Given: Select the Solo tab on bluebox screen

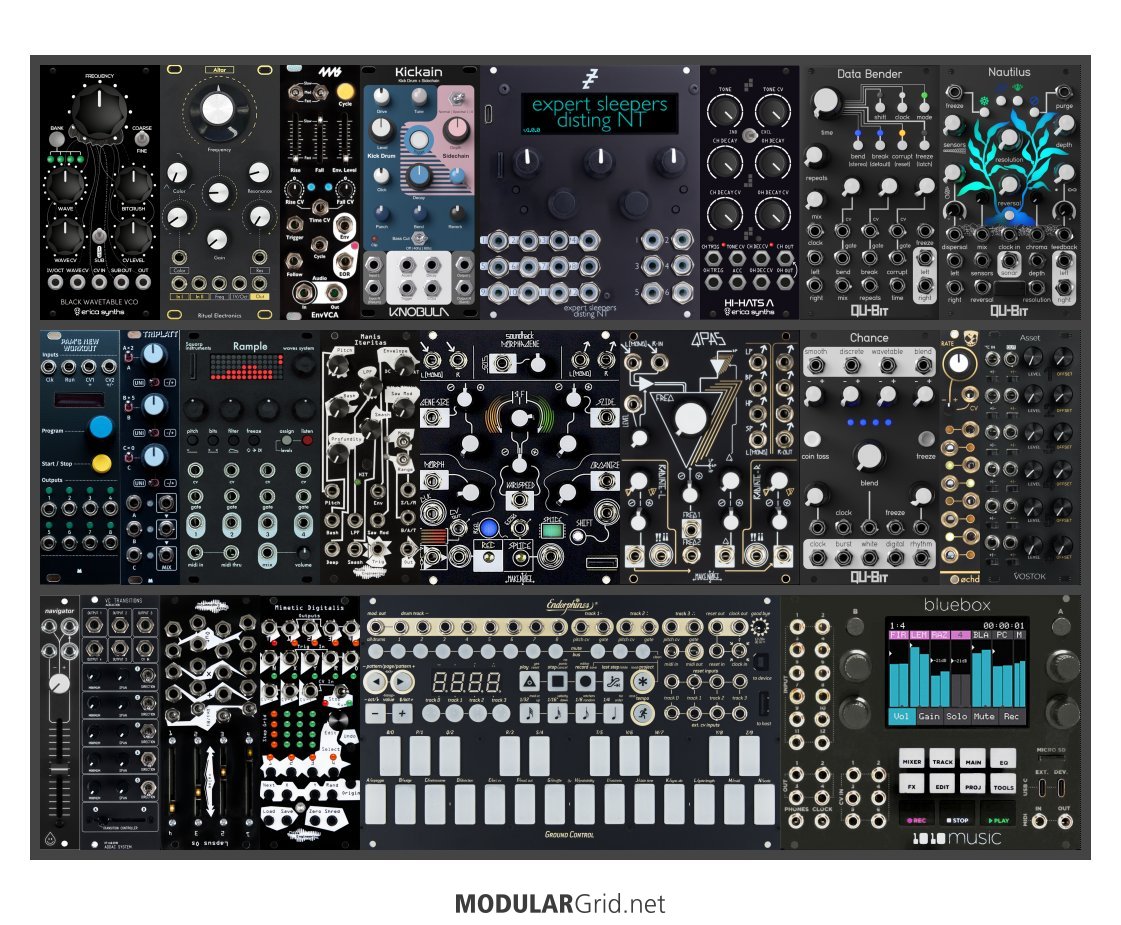Looking at the screenshot, I should click(956, 716).
